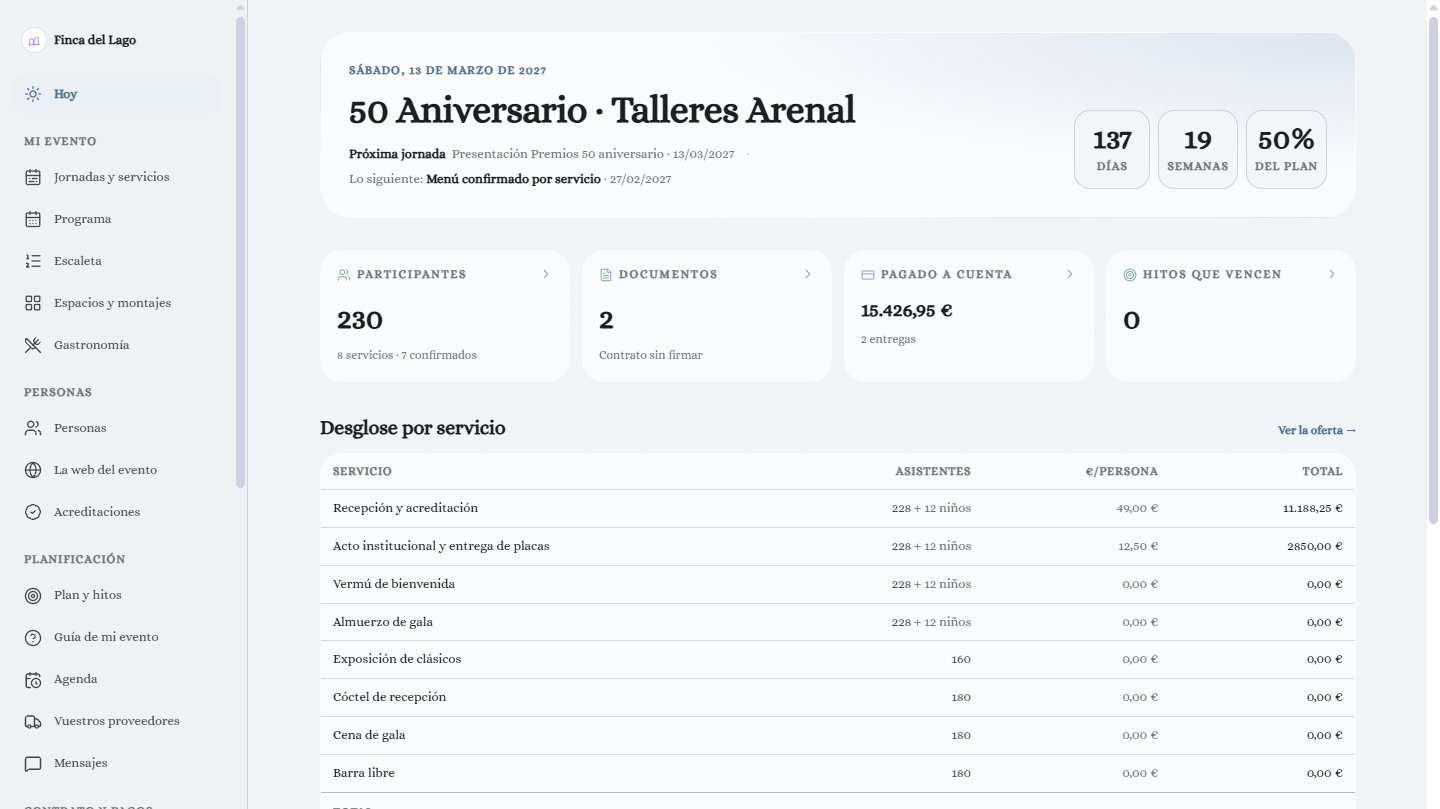Select the Cóctel de recepción row

838,697
